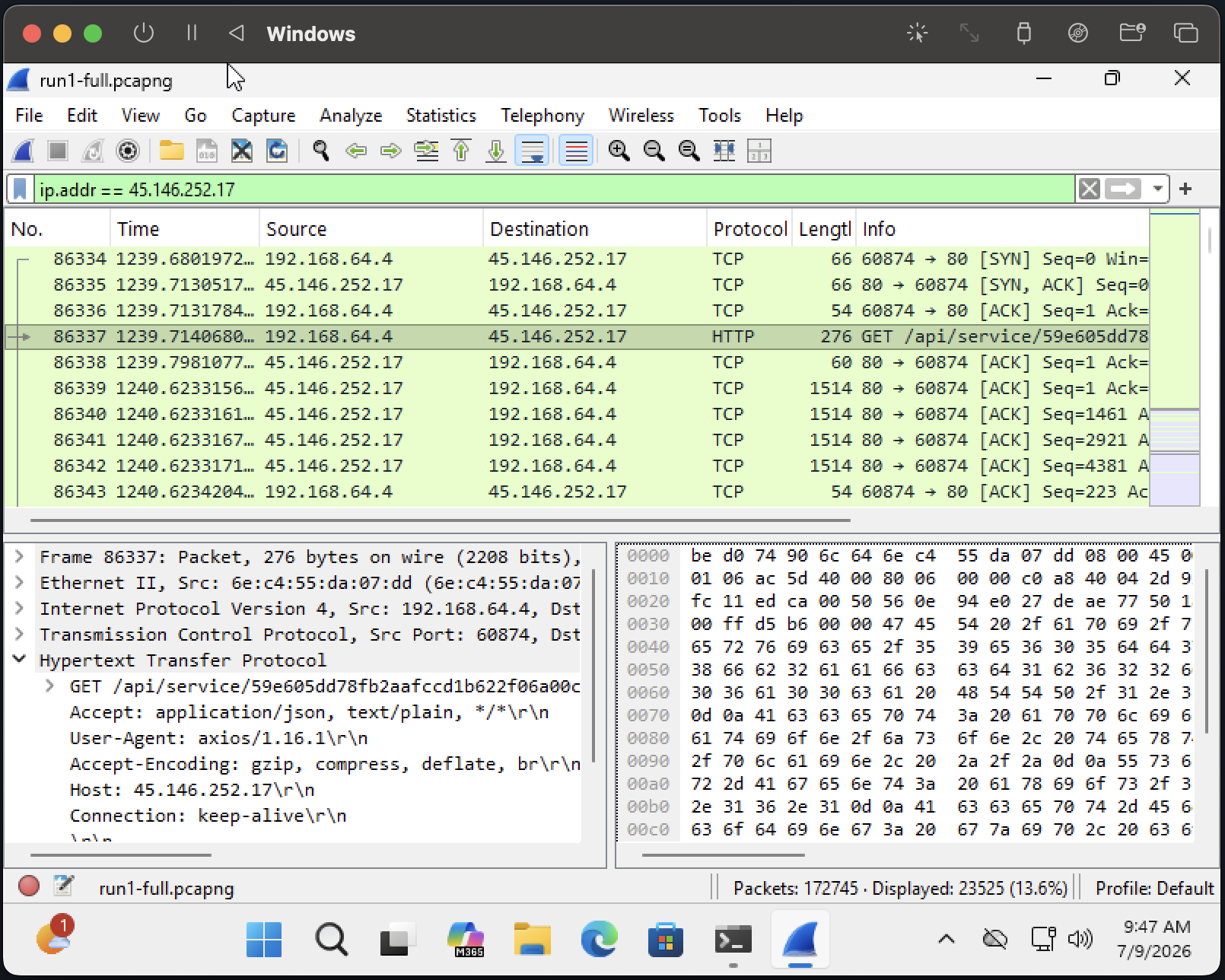Image resolution: width=1225 pixels, height=980 pixels.
Task: Jump to first packet icon
Action: click(461, 151)
